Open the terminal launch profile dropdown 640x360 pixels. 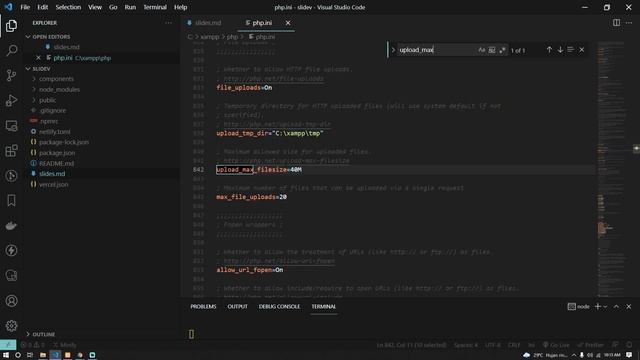(x=605, y=307)
